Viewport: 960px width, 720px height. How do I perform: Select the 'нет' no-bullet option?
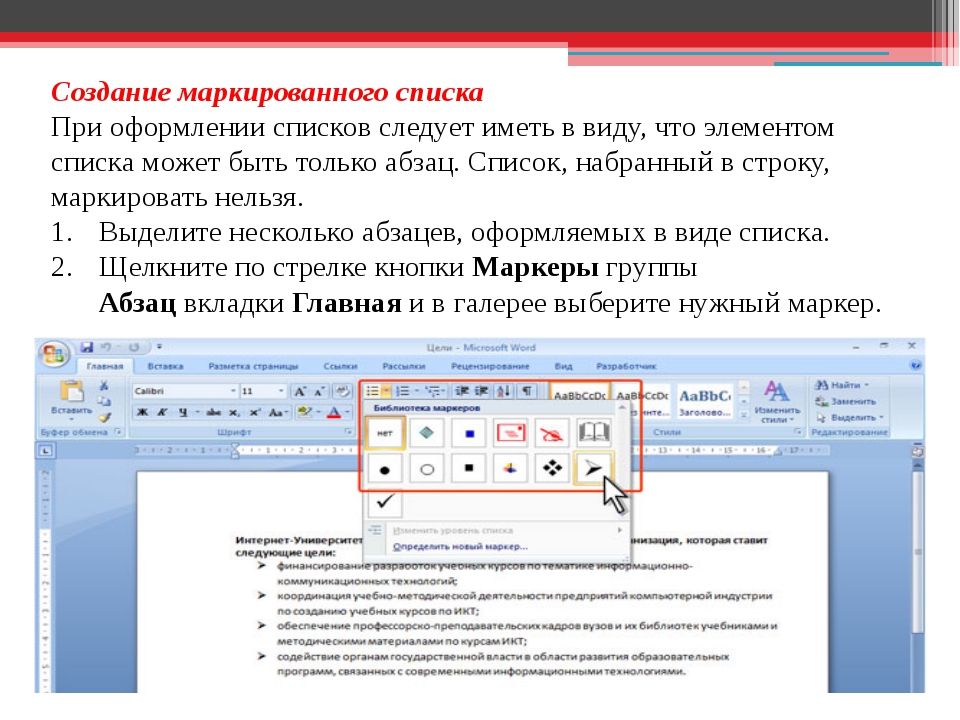[385, 433]
